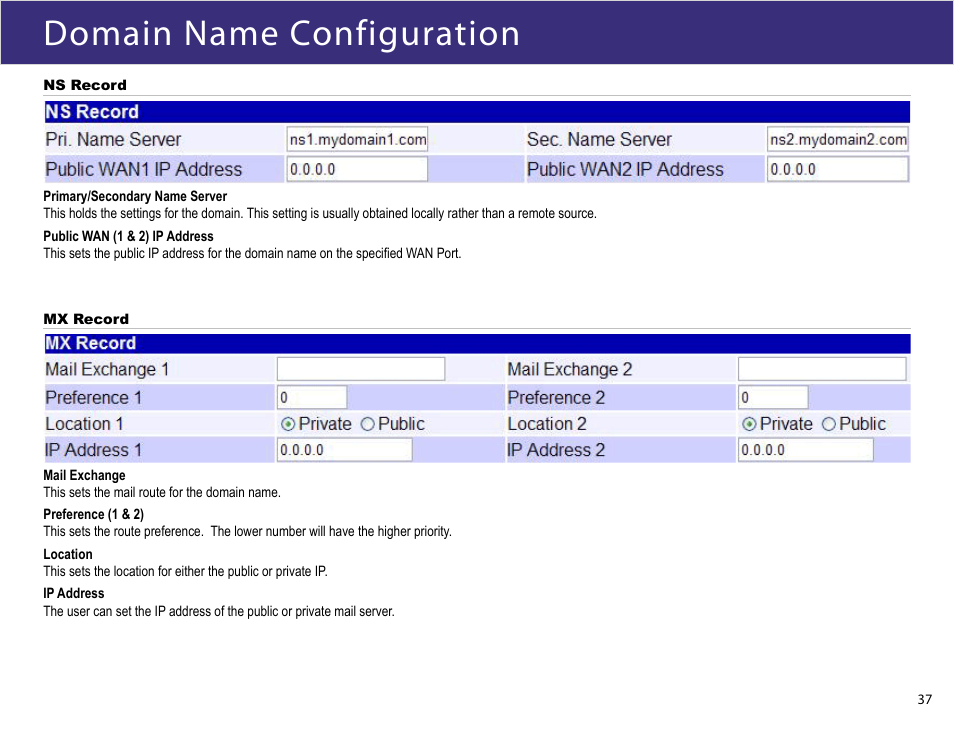The width and height of the screenshot is (954, 738).
Task: Choose Private for Location 1
Action: tap(288, 424)
